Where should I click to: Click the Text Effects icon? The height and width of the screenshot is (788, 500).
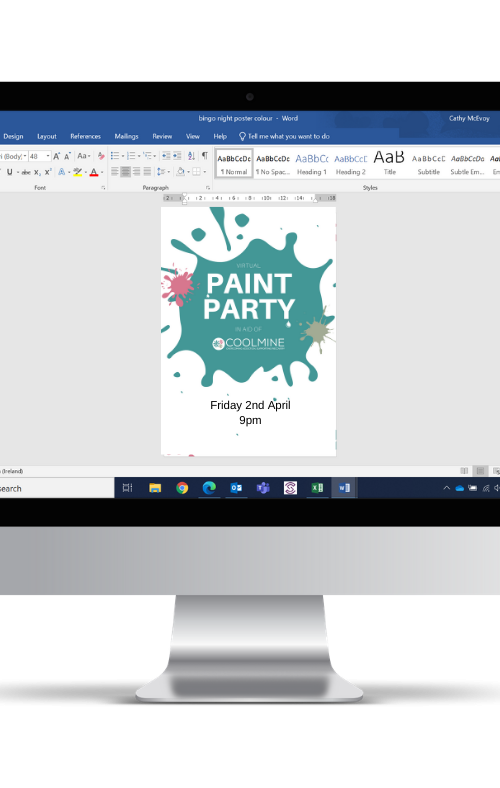coord(62,172)
